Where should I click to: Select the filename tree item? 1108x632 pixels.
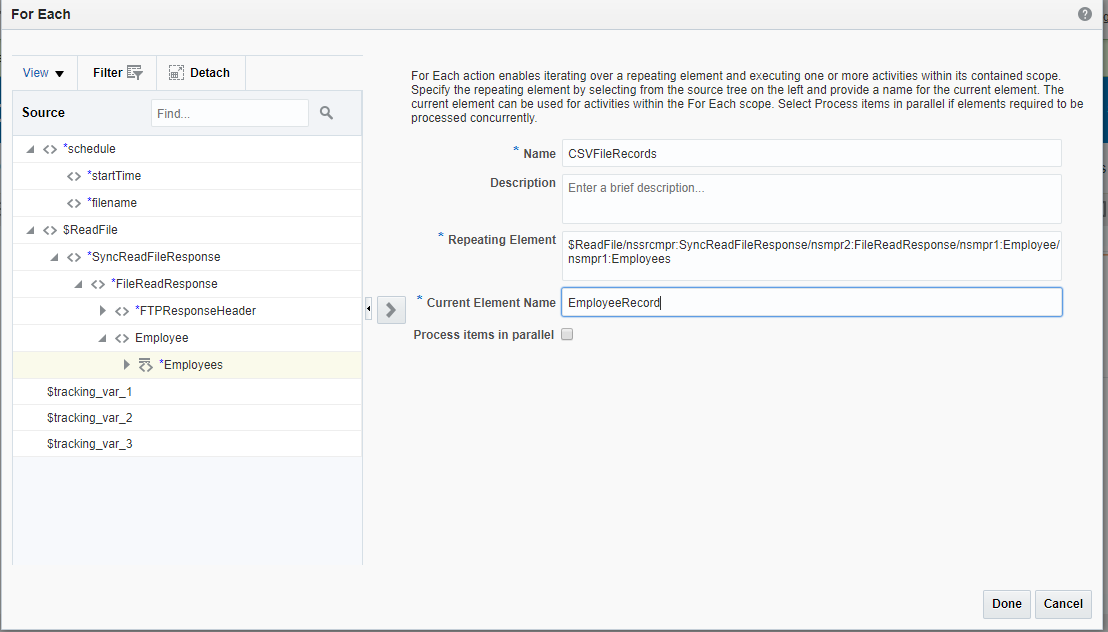[112, 203]
